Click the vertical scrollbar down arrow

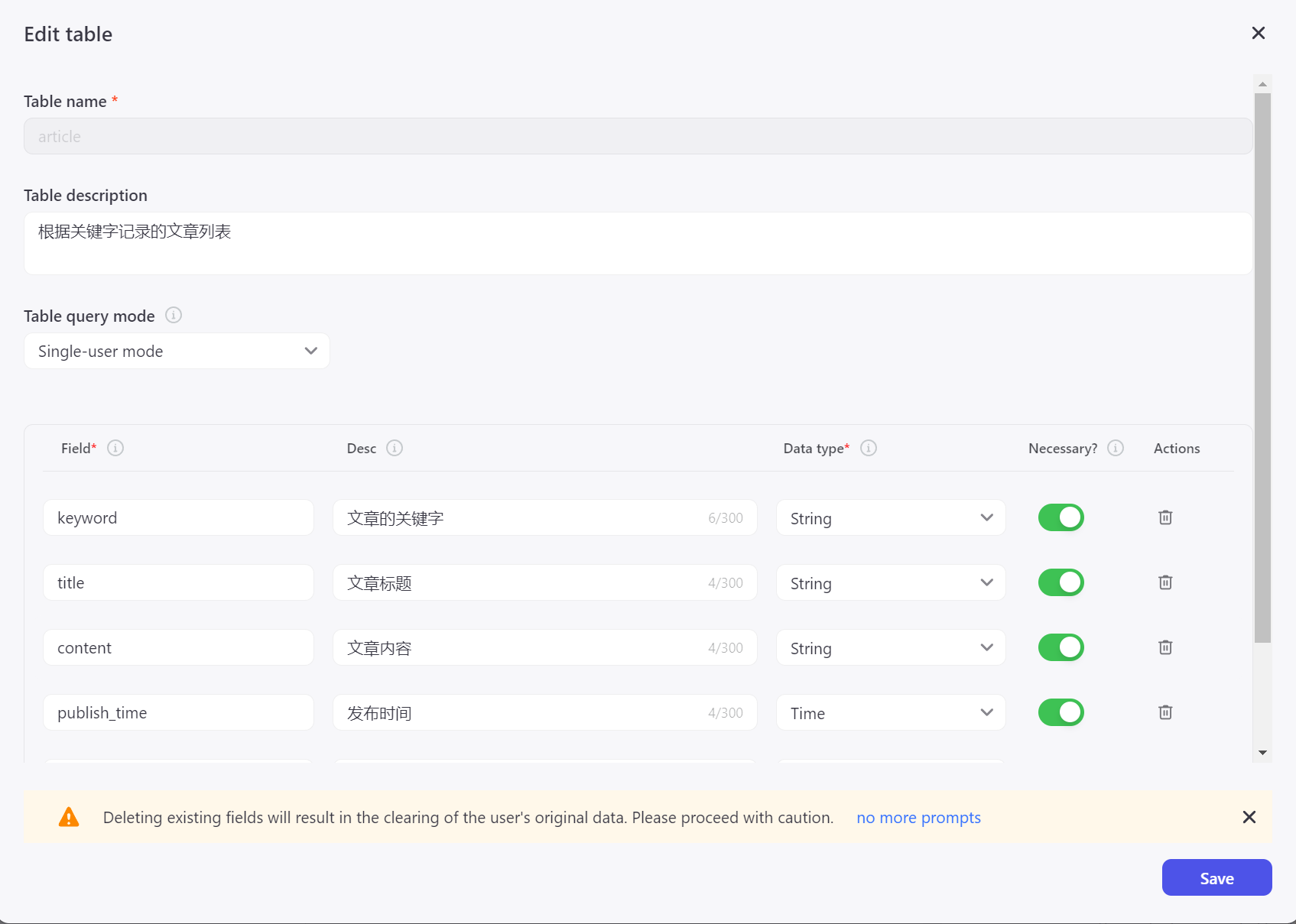click(x=1262, y=753)
